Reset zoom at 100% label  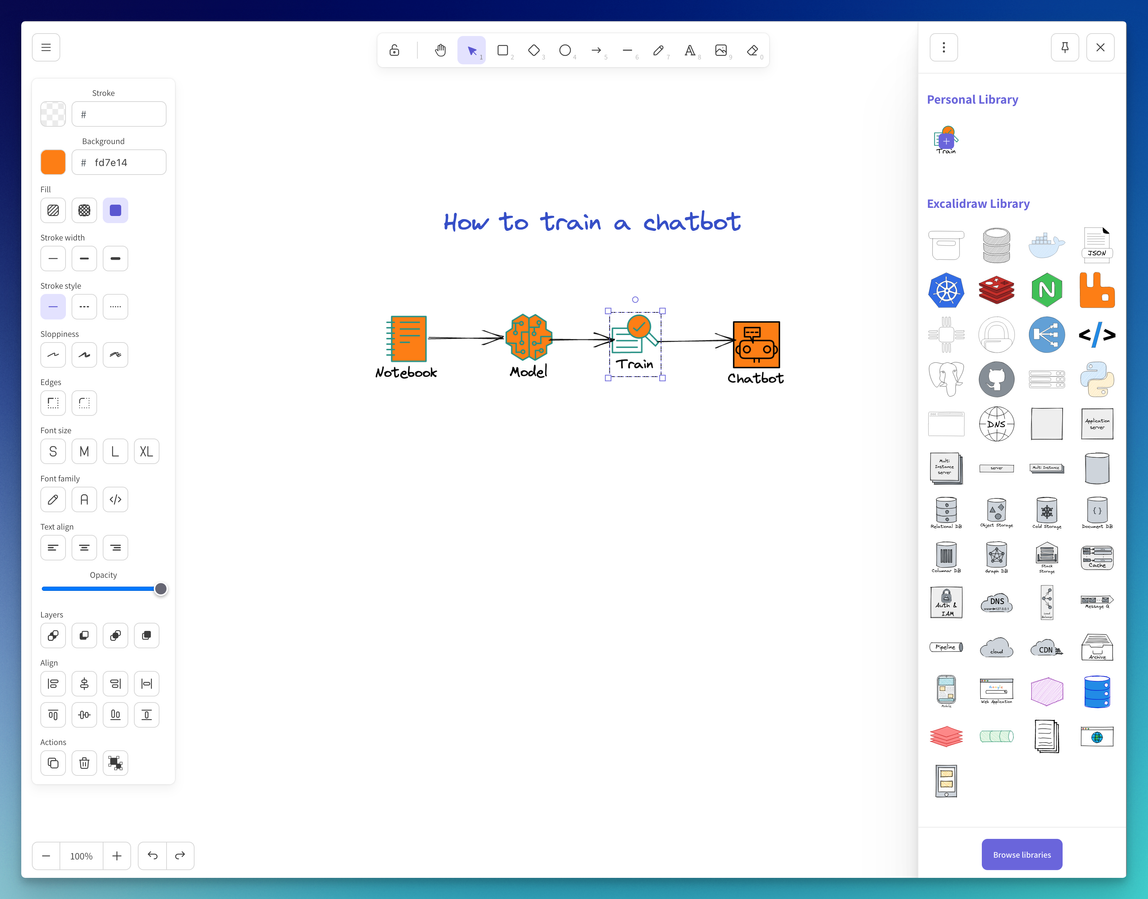point(81,856)
